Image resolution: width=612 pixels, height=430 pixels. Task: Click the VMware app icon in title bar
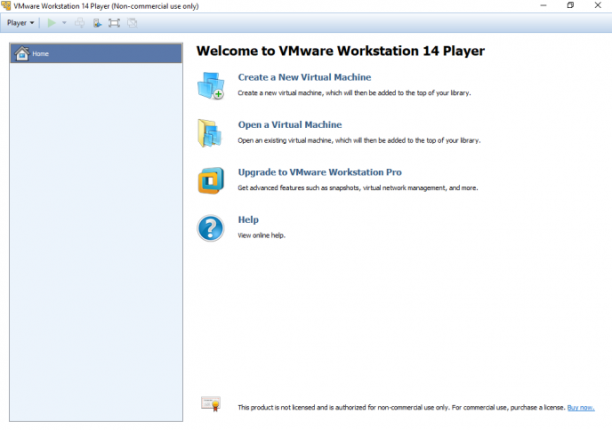tap(6, 6)
